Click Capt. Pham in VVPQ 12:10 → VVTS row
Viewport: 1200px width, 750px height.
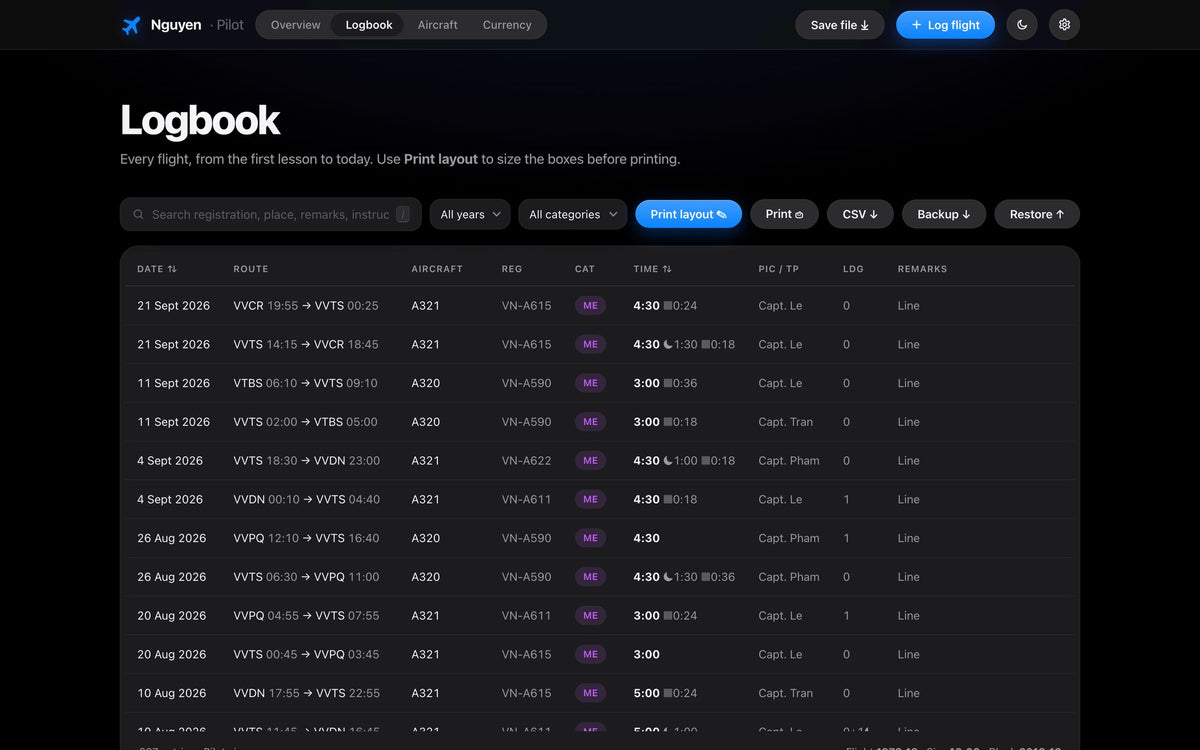tap(789, 538)
